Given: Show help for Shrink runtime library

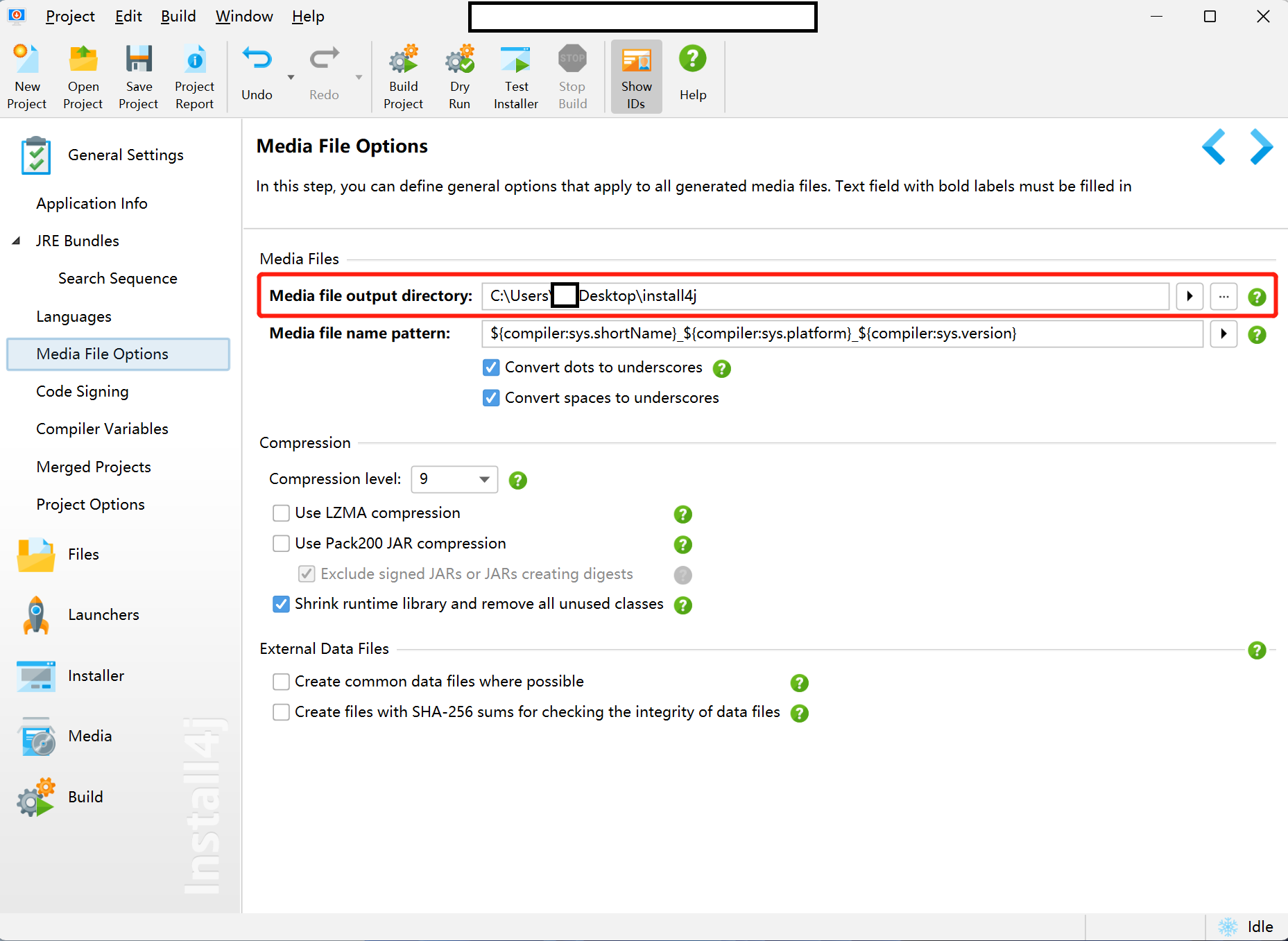Looking at the screenshot, I should point(683,605).
